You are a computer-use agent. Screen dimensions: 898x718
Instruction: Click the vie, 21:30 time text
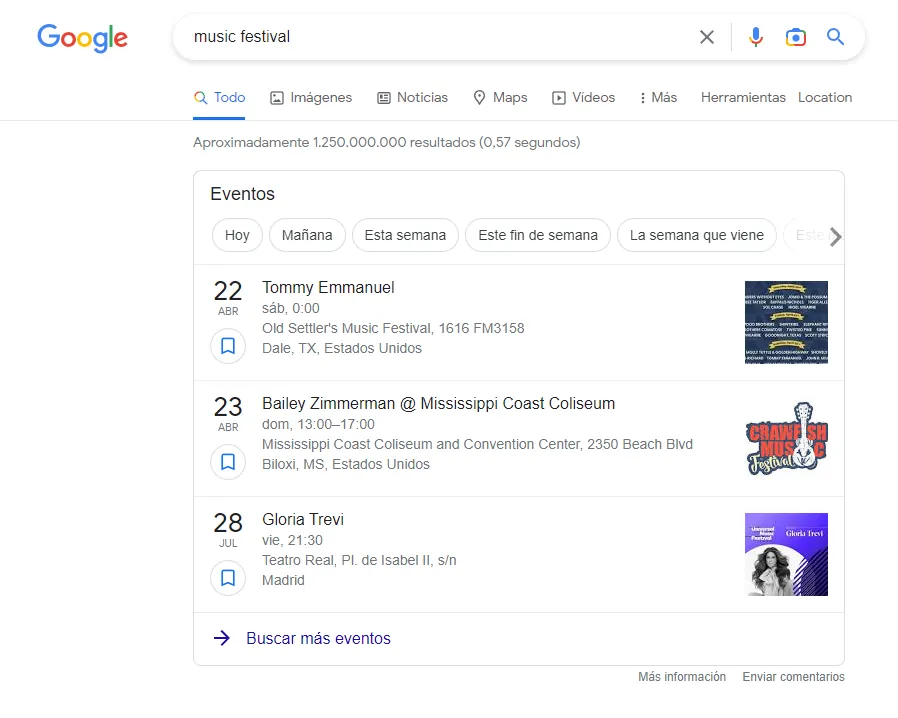[293, 540]
